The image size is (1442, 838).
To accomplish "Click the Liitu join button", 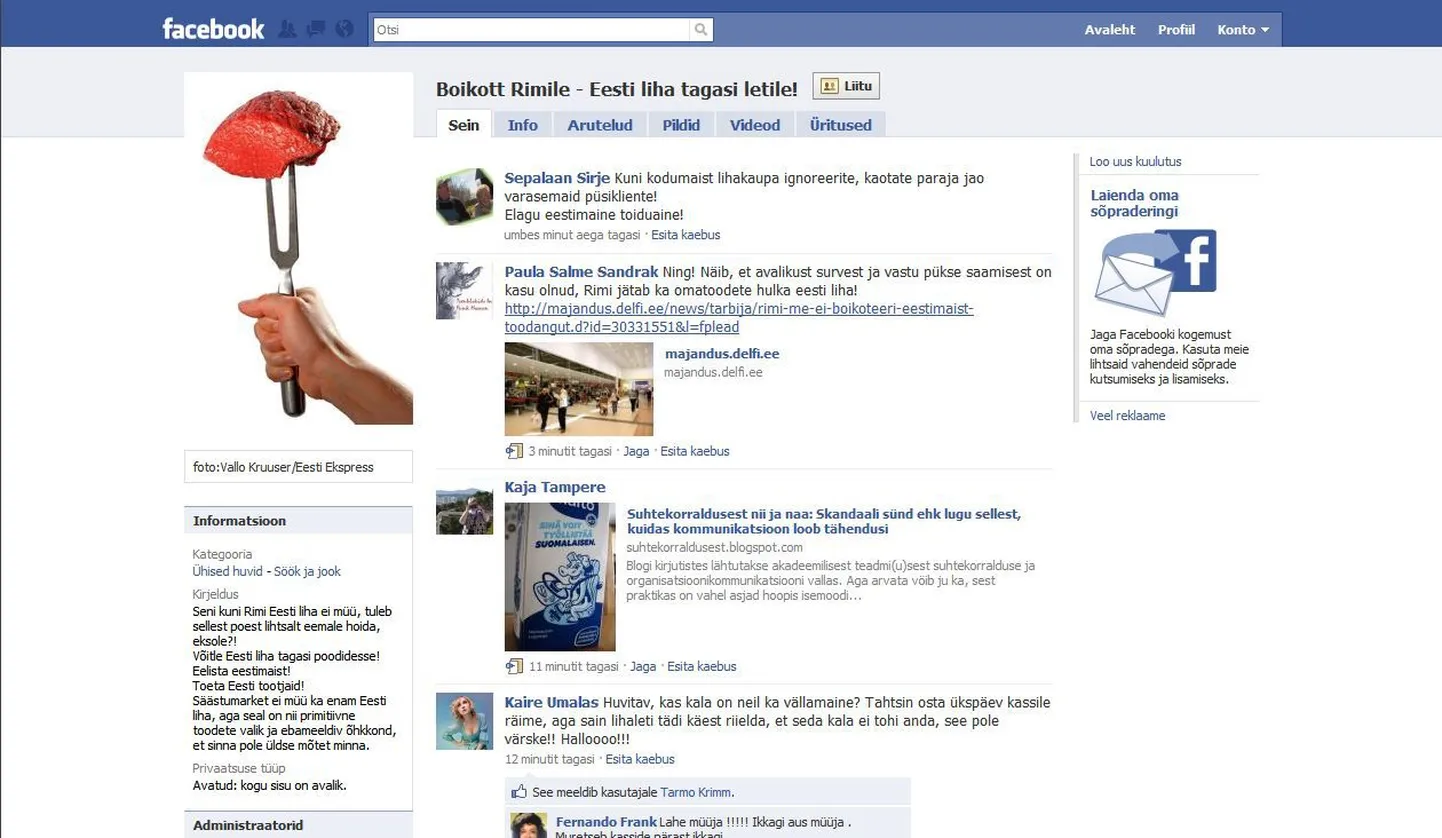I will 846,87.
